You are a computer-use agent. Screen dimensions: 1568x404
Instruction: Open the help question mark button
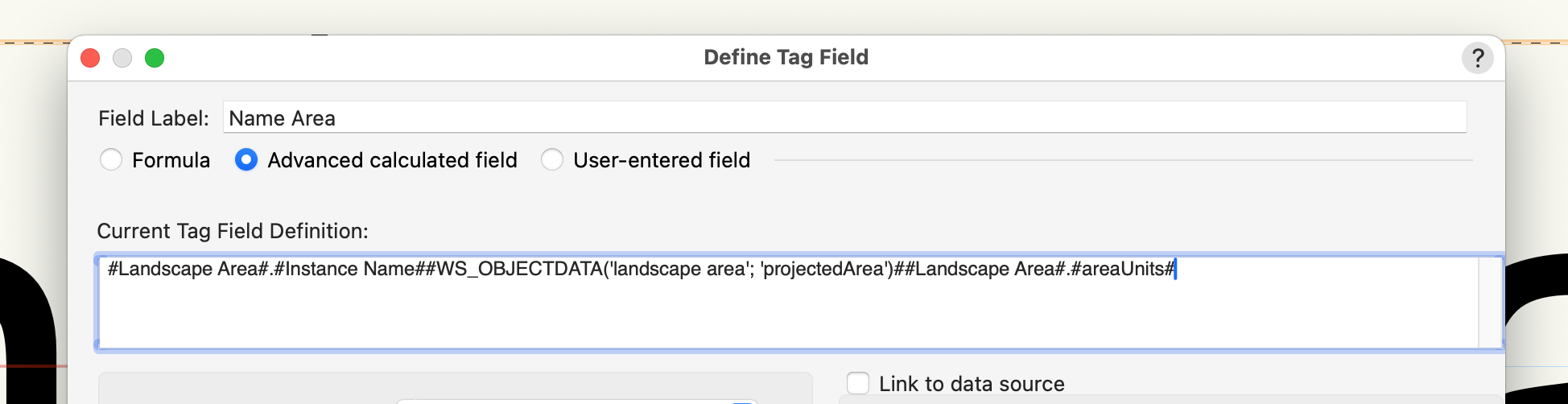pos(1477,58)
